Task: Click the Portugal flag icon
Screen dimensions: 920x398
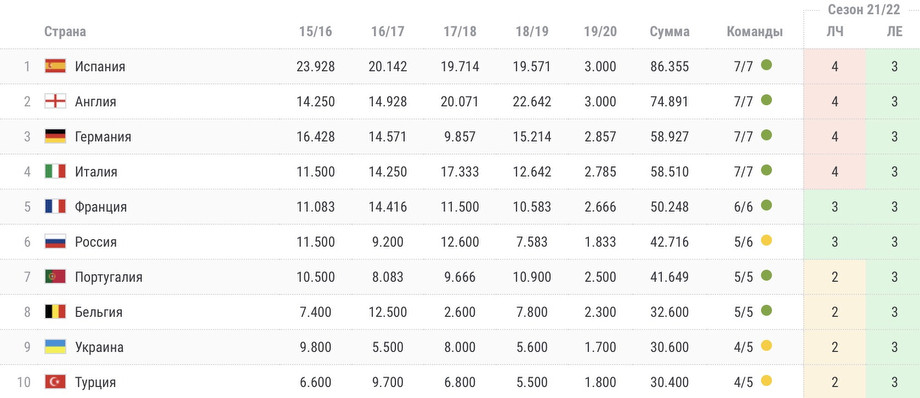Action: point(55,276)
